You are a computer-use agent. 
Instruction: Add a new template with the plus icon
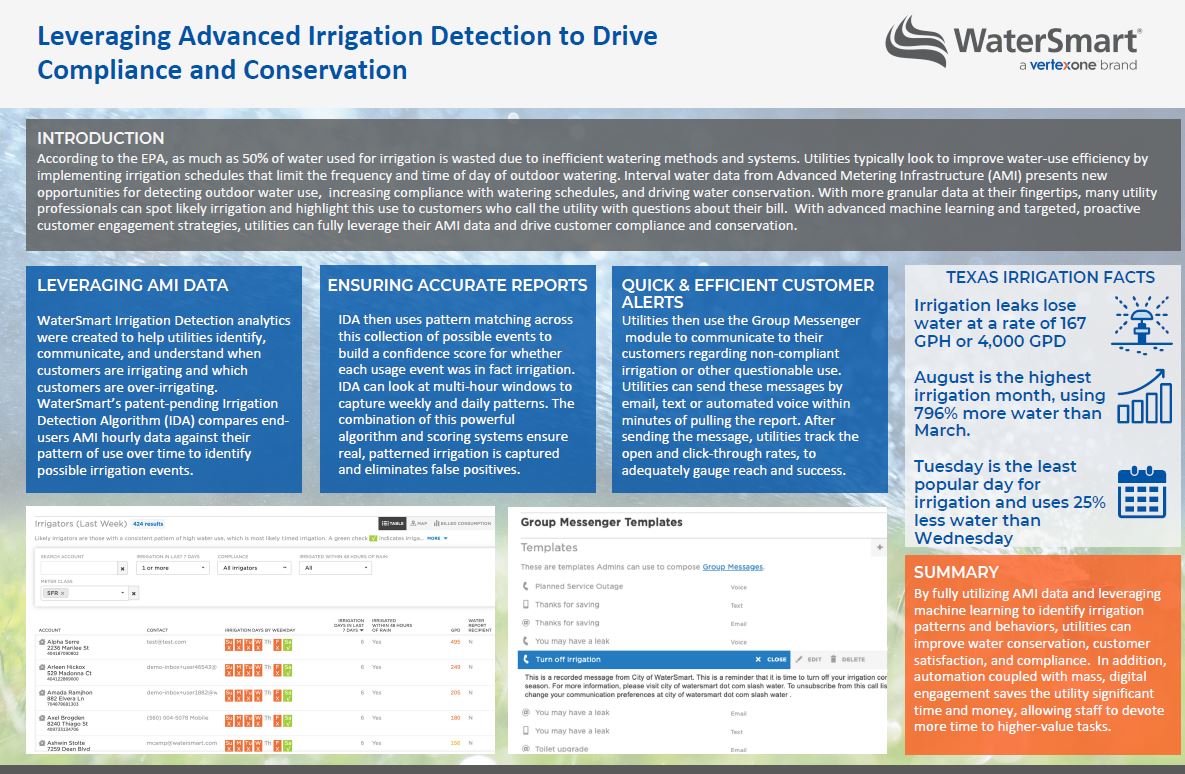[880, 547]
